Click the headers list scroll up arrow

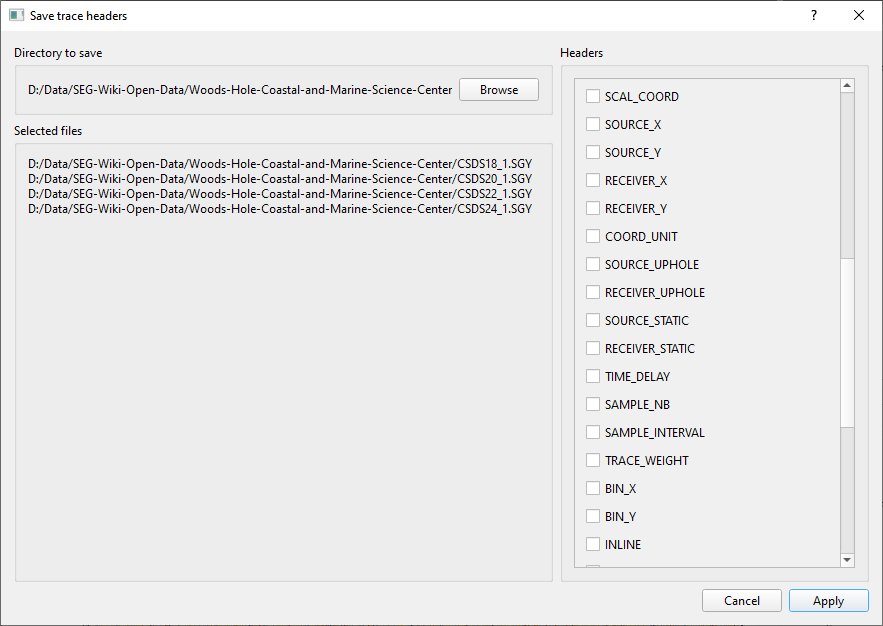tap(848, 86)
